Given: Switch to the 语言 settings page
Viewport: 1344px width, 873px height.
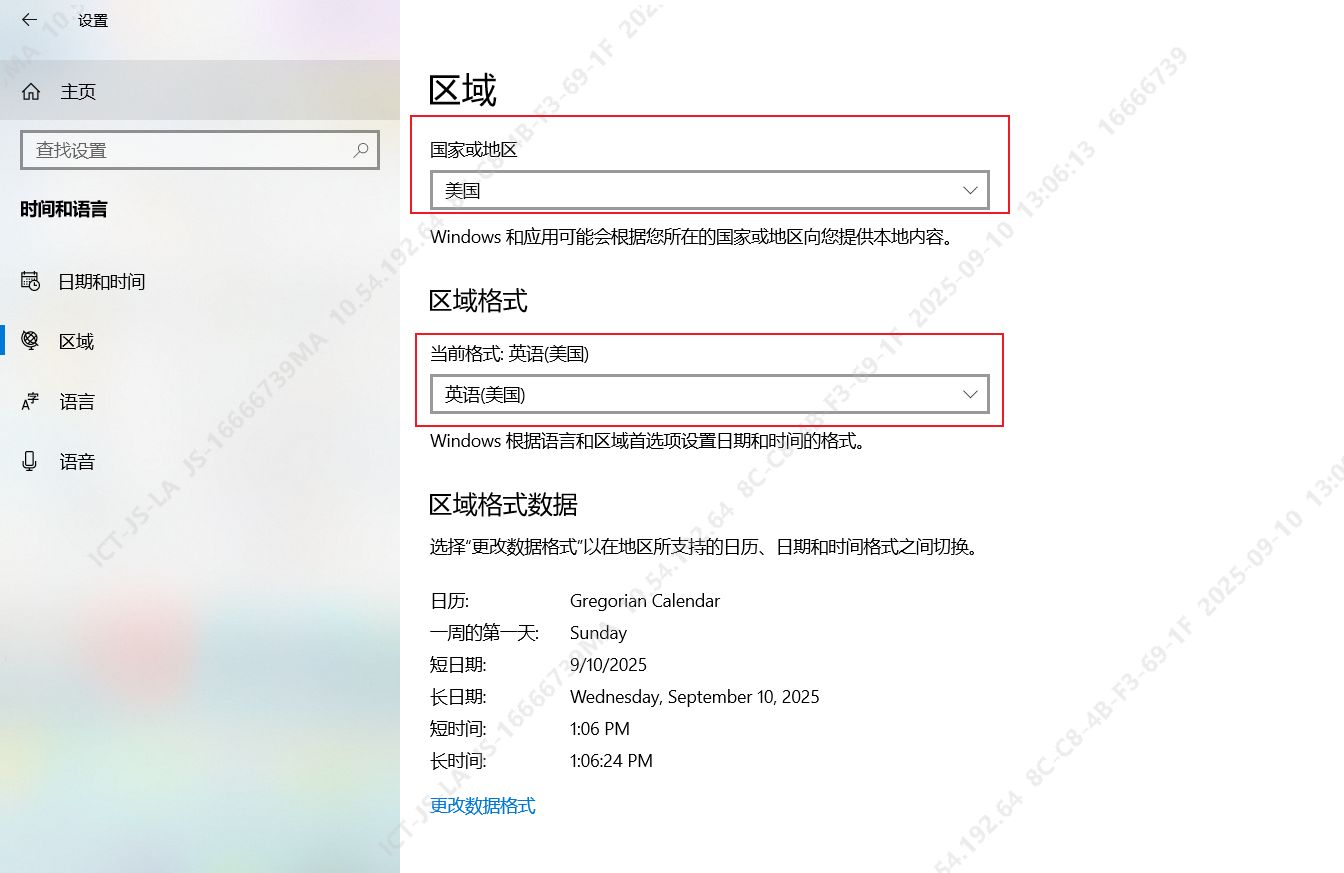Looking at the screenshot, I should coord(77,402).
